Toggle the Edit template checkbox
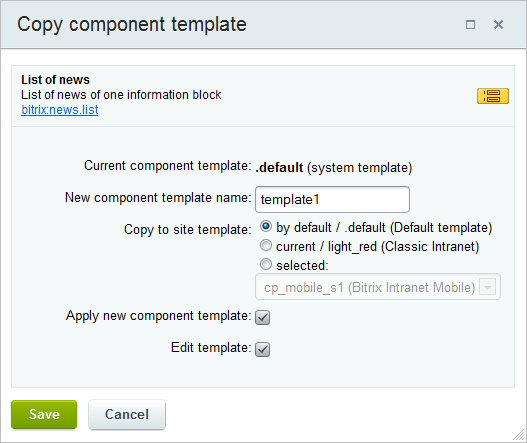 [262, 349]
